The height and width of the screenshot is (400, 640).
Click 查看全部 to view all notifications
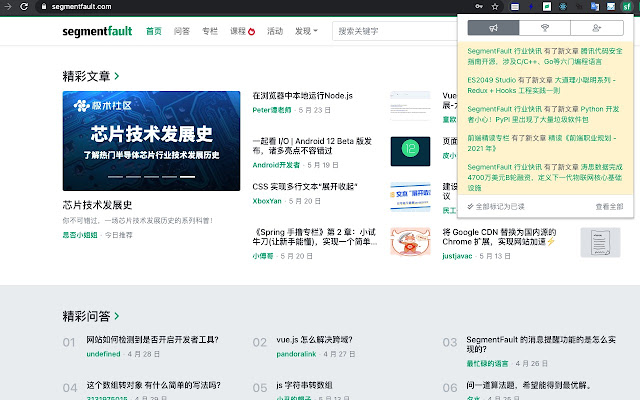[x=608, y=206]
